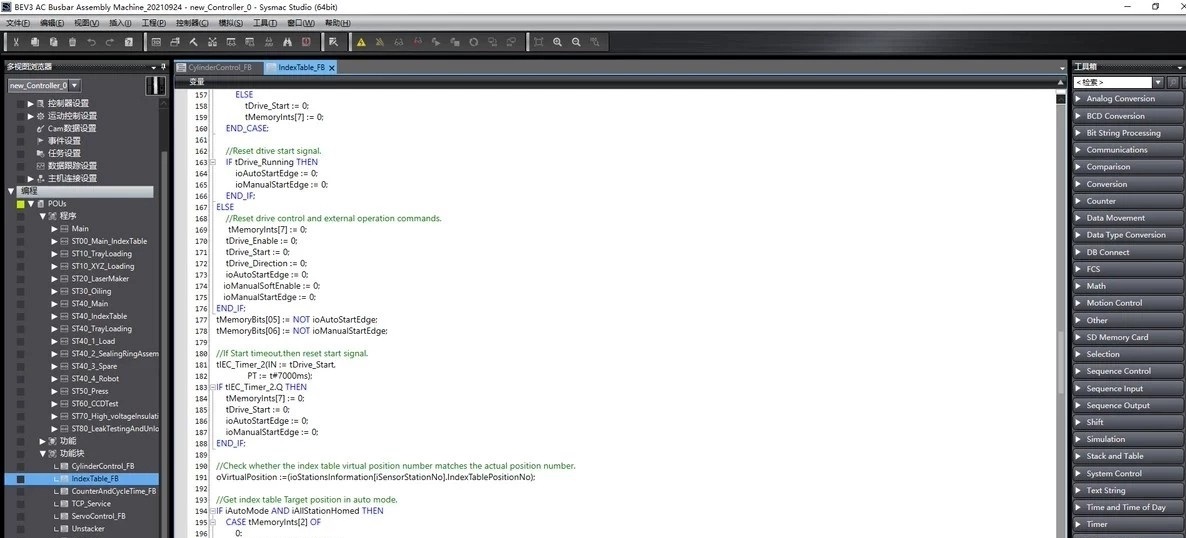Viewport: 1186px width, 538px height.
Task: Close the IndexTable_FB tab
Action: 331,67
